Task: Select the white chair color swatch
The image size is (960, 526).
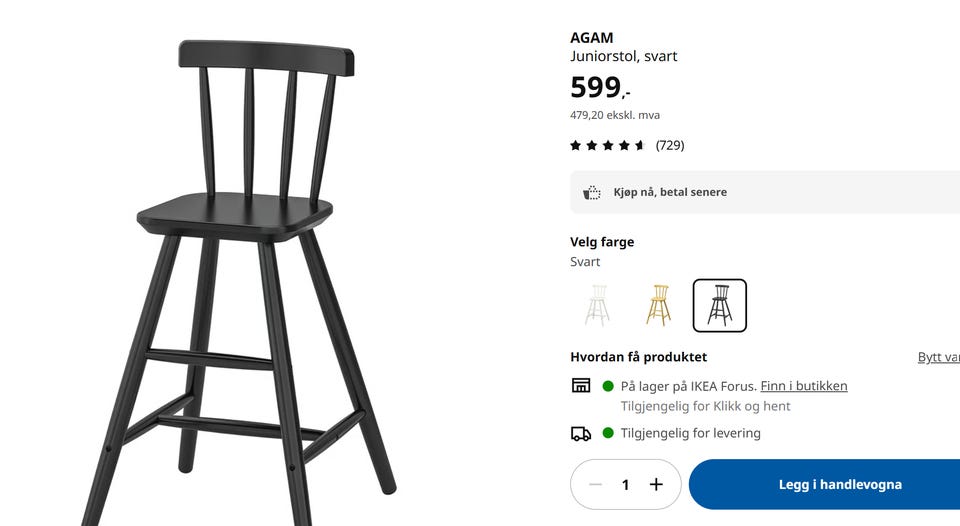Action: 598,305
